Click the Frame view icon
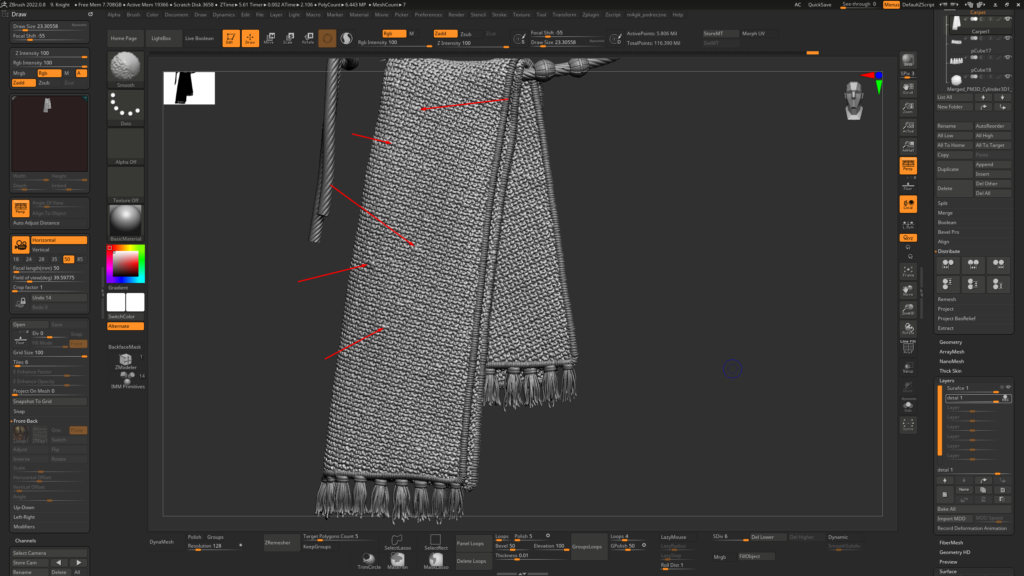1024x576 pixels. point(908,269)
